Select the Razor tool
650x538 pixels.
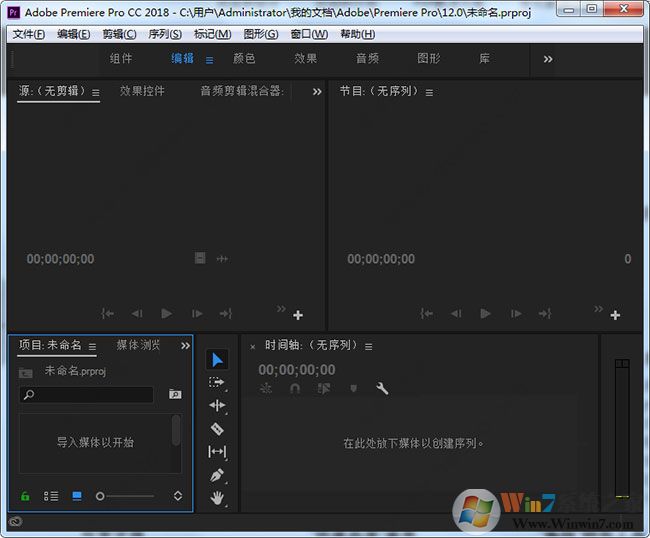[x=218, y=429]
